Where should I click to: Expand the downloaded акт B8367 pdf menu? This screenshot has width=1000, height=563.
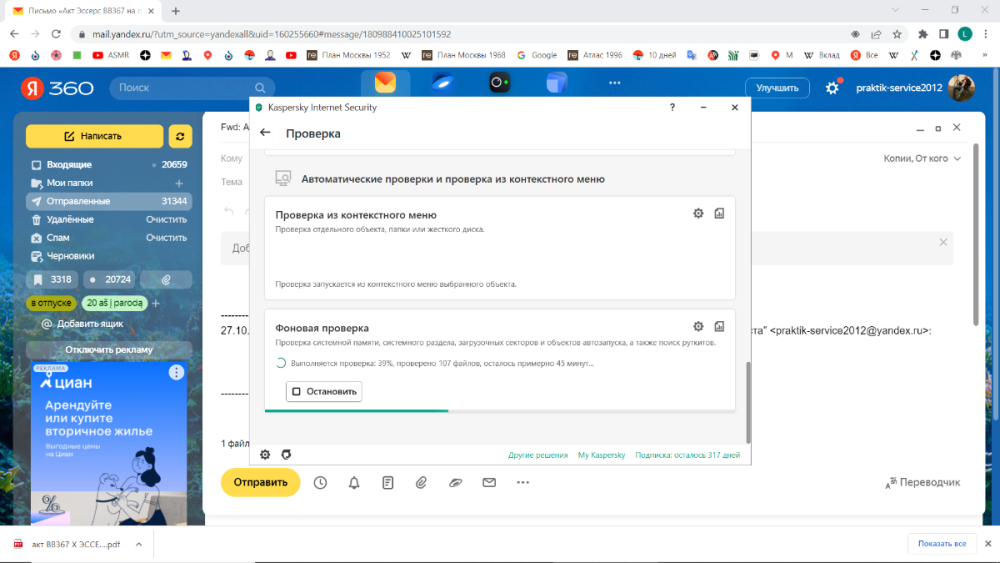[138, 545]
